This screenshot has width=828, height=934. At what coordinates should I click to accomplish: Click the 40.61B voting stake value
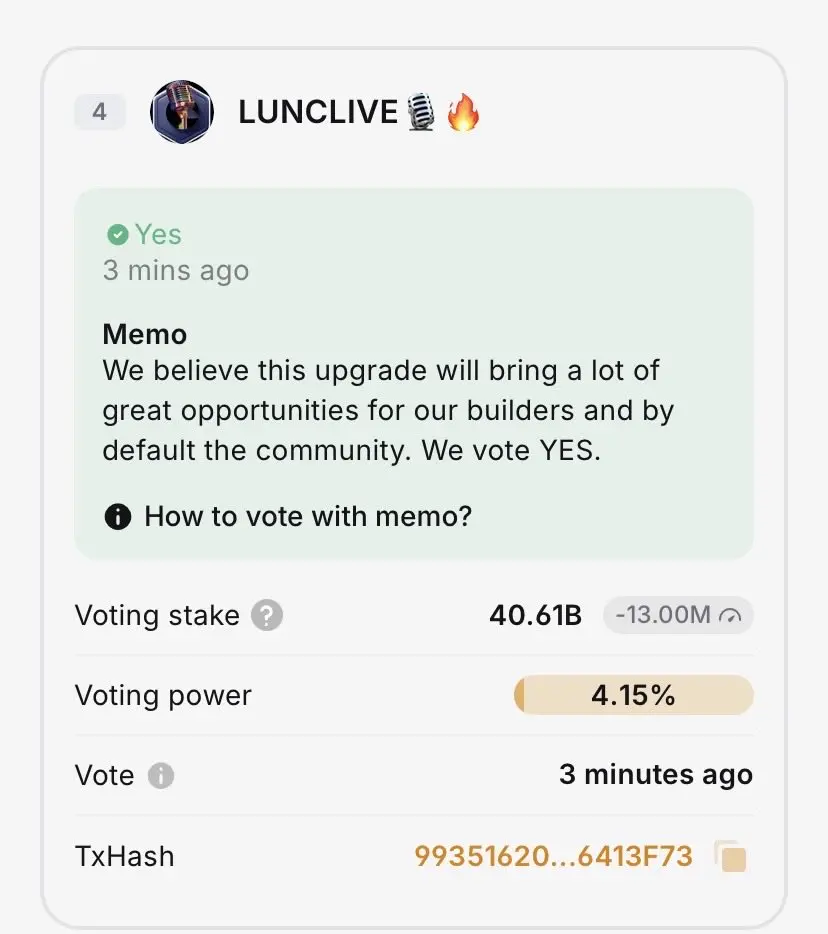point(535,615)
